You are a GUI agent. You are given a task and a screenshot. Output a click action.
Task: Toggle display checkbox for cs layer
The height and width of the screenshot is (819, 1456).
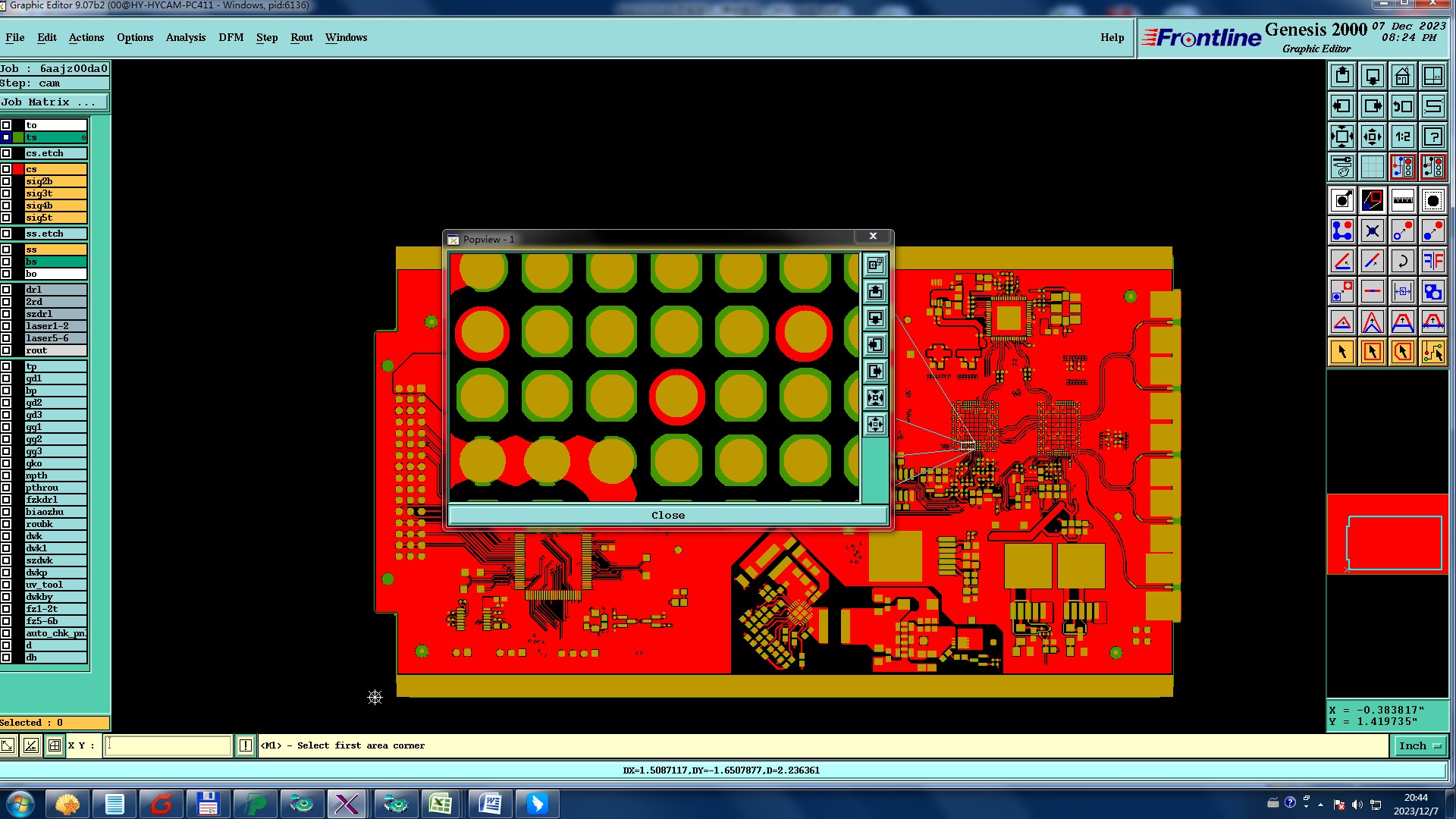click(x=6, y=169)
